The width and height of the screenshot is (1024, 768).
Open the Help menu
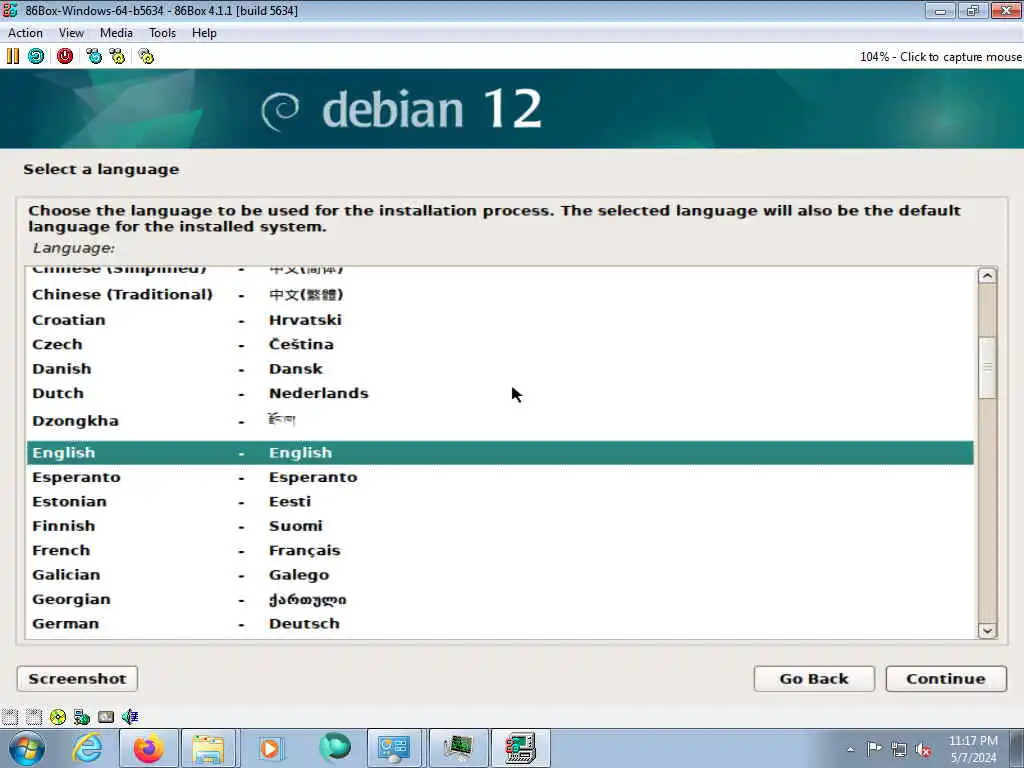[x=204, y=33]
